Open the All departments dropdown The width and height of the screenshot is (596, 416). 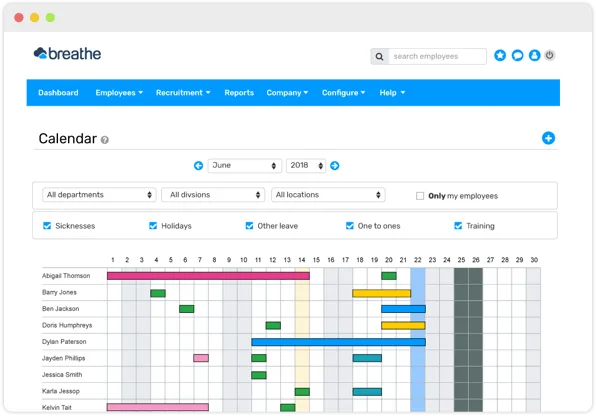pos(99,195)
